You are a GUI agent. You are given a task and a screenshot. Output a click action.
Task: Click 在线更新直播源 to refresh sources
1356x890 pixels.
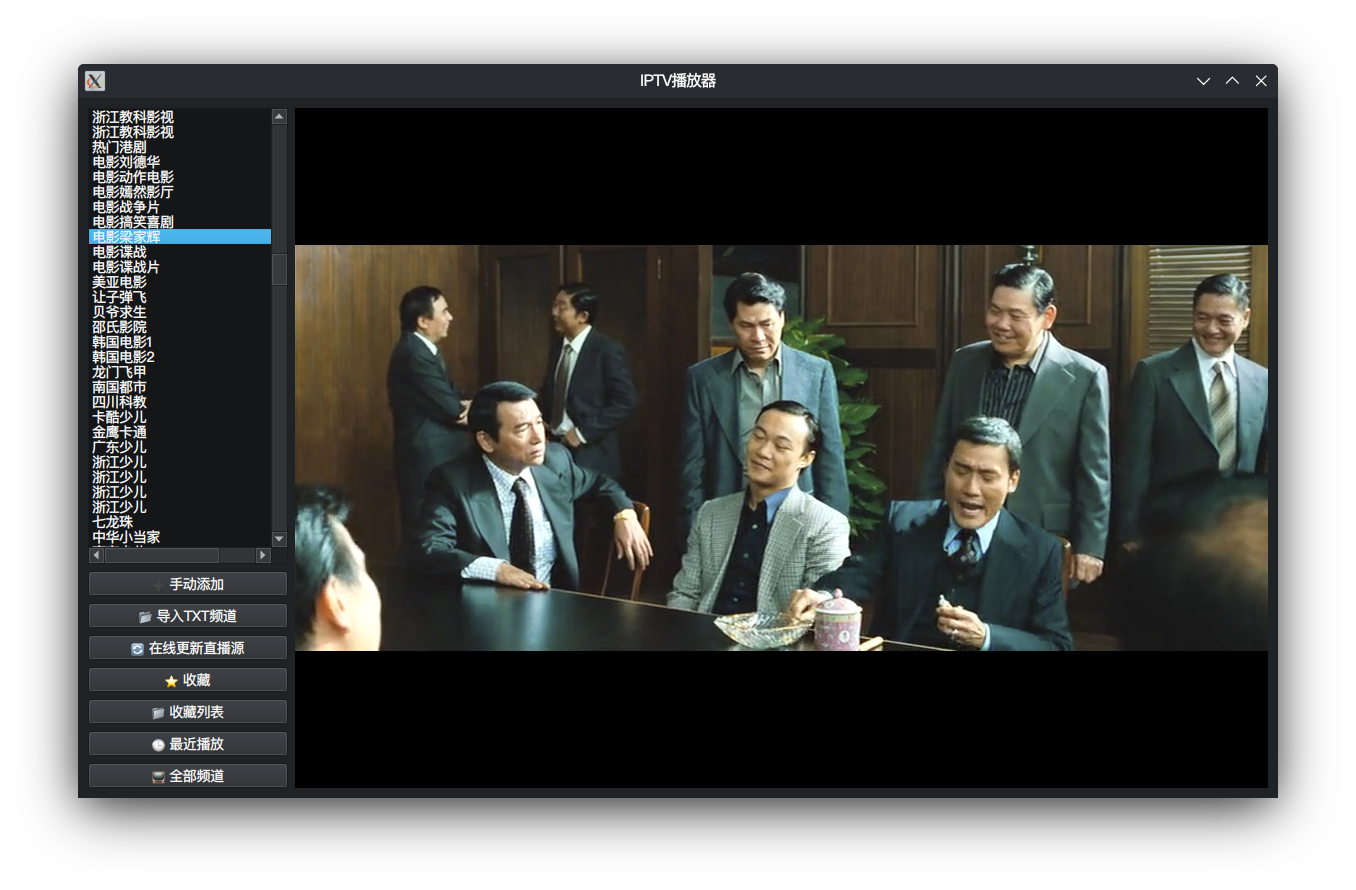point(188,648)
